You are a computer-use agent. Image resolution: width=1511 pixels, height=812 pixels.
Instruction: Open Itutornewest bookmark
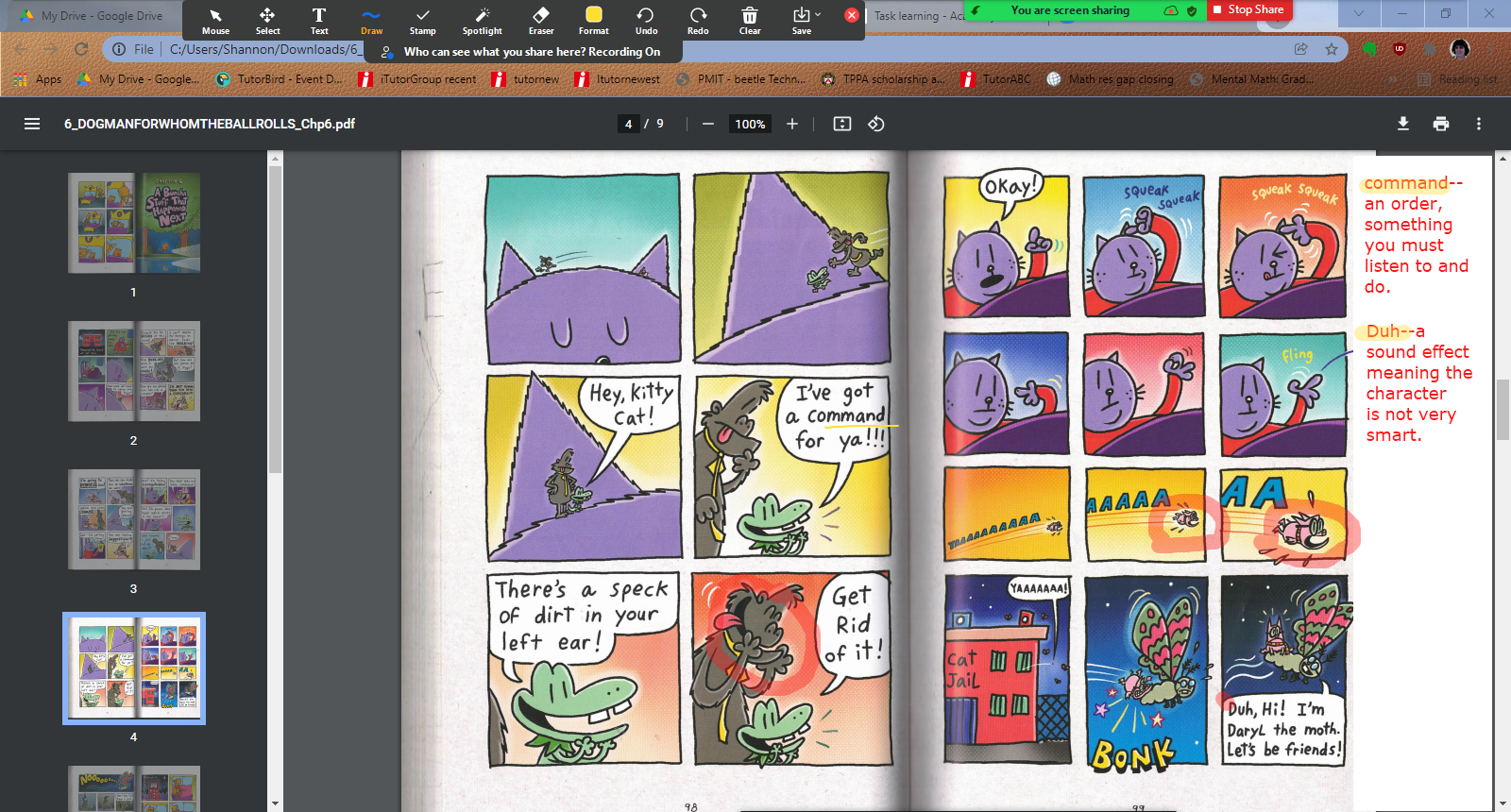click(x=617, y=79)
